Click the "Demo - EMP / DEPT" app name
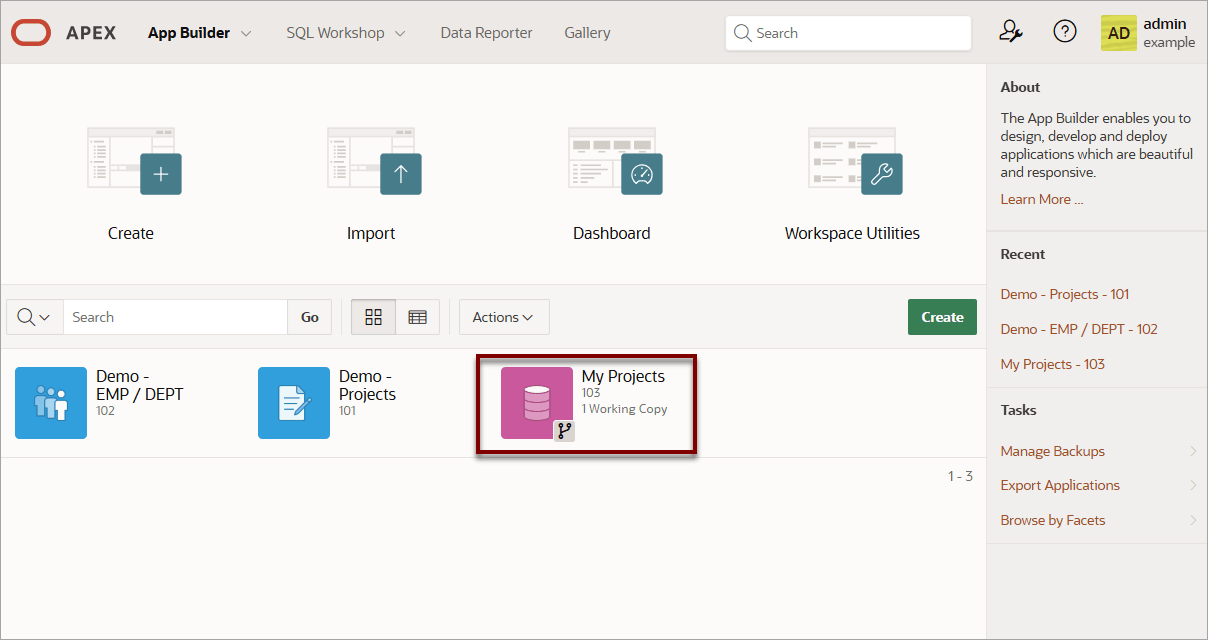This screenshot has height=640, width=1208. point(140,385)
